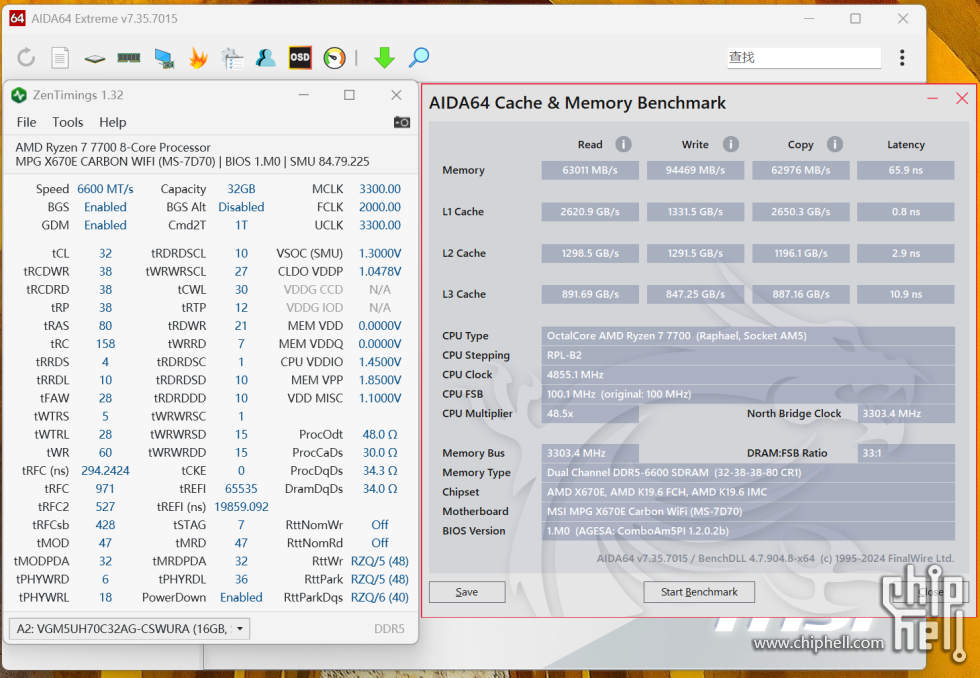Click the Start Benchmark button
Screen dimensions: 980x678
pyautogui.click(x=699, y=592)
